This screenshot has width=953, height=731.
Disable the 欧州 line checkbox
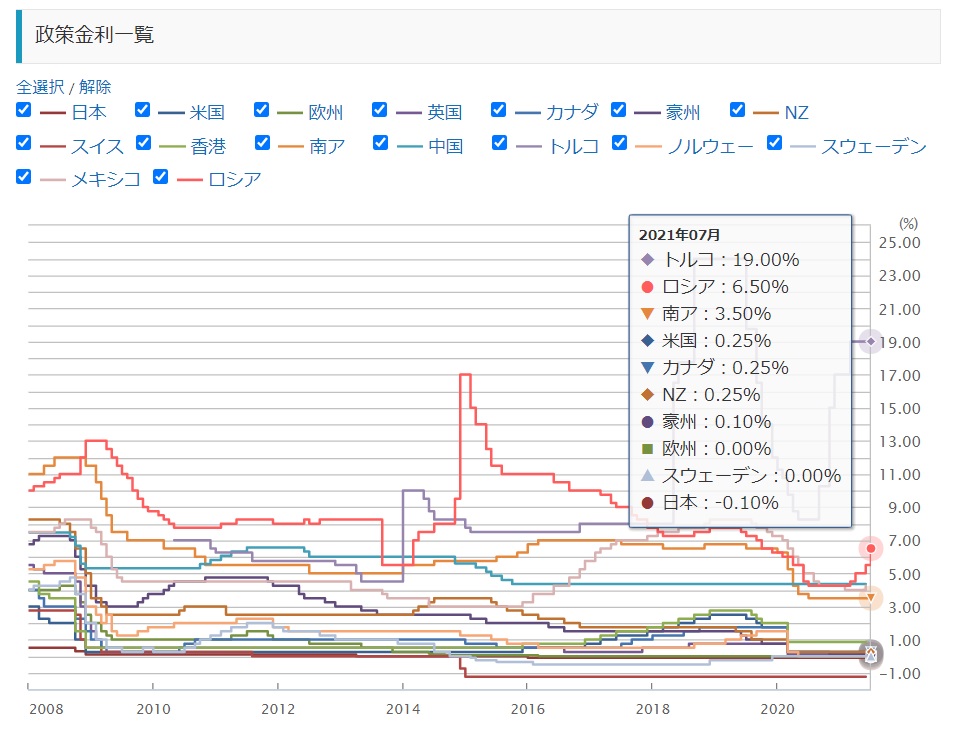pyautogui.click(x=261, y=110)
